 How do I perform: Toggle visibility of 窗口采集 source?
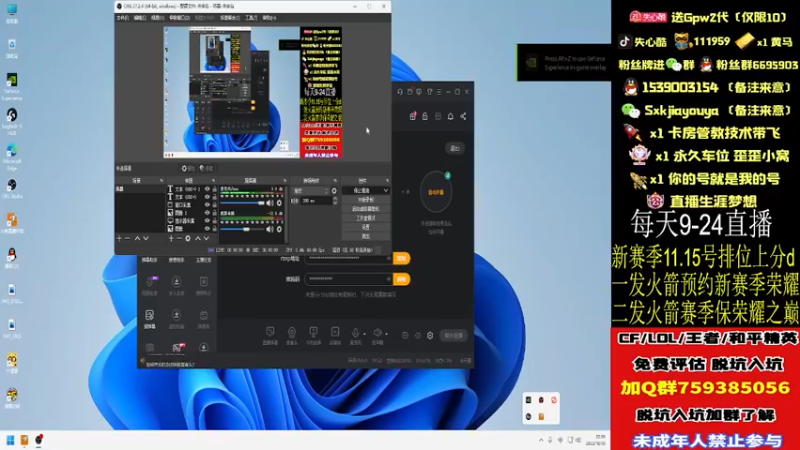(207, 205)
